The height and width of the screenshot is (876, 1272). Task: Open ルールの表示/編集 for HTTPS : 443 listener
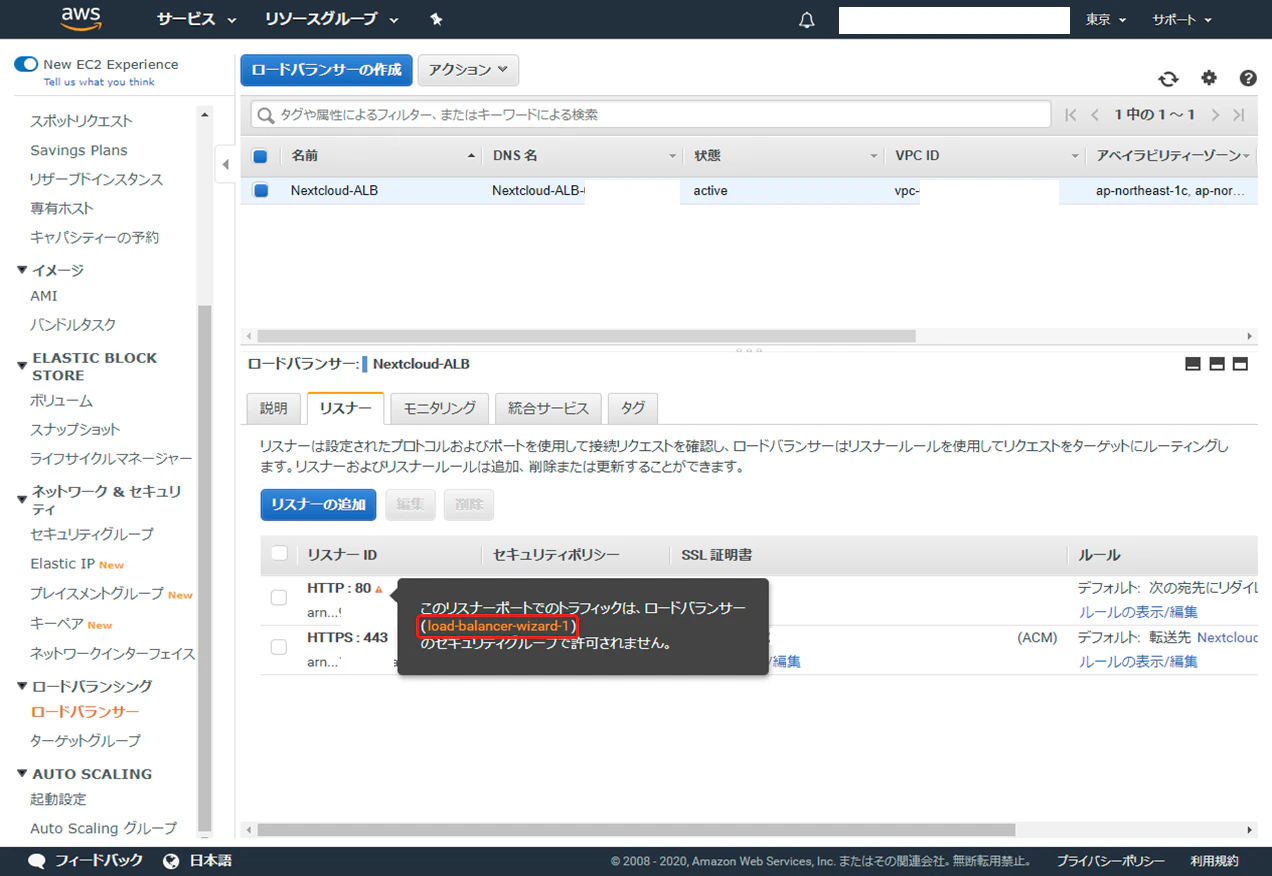coord(1138,661)
